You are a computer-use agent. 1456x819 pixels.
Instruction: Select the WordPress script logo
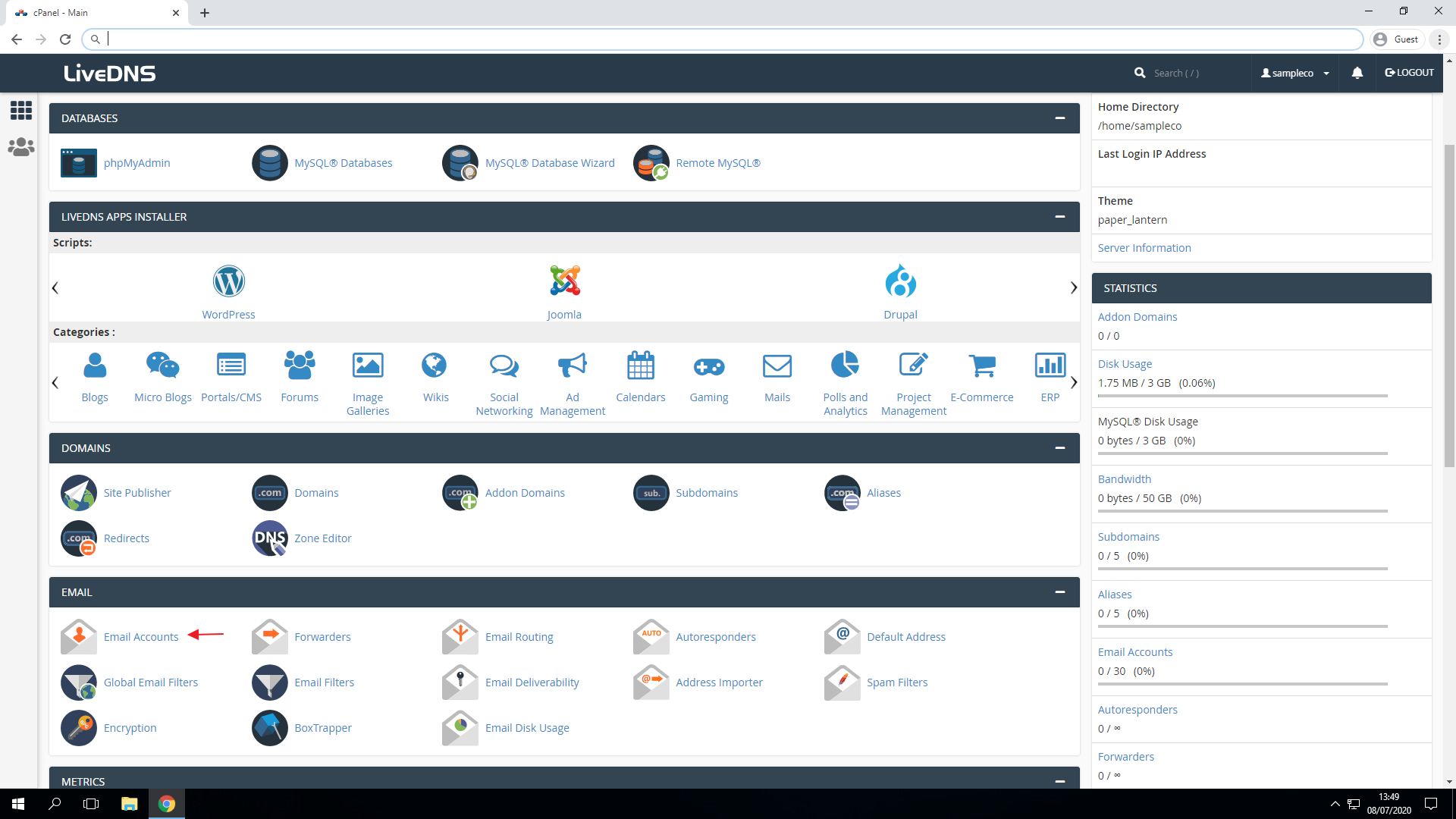point(228,281)
